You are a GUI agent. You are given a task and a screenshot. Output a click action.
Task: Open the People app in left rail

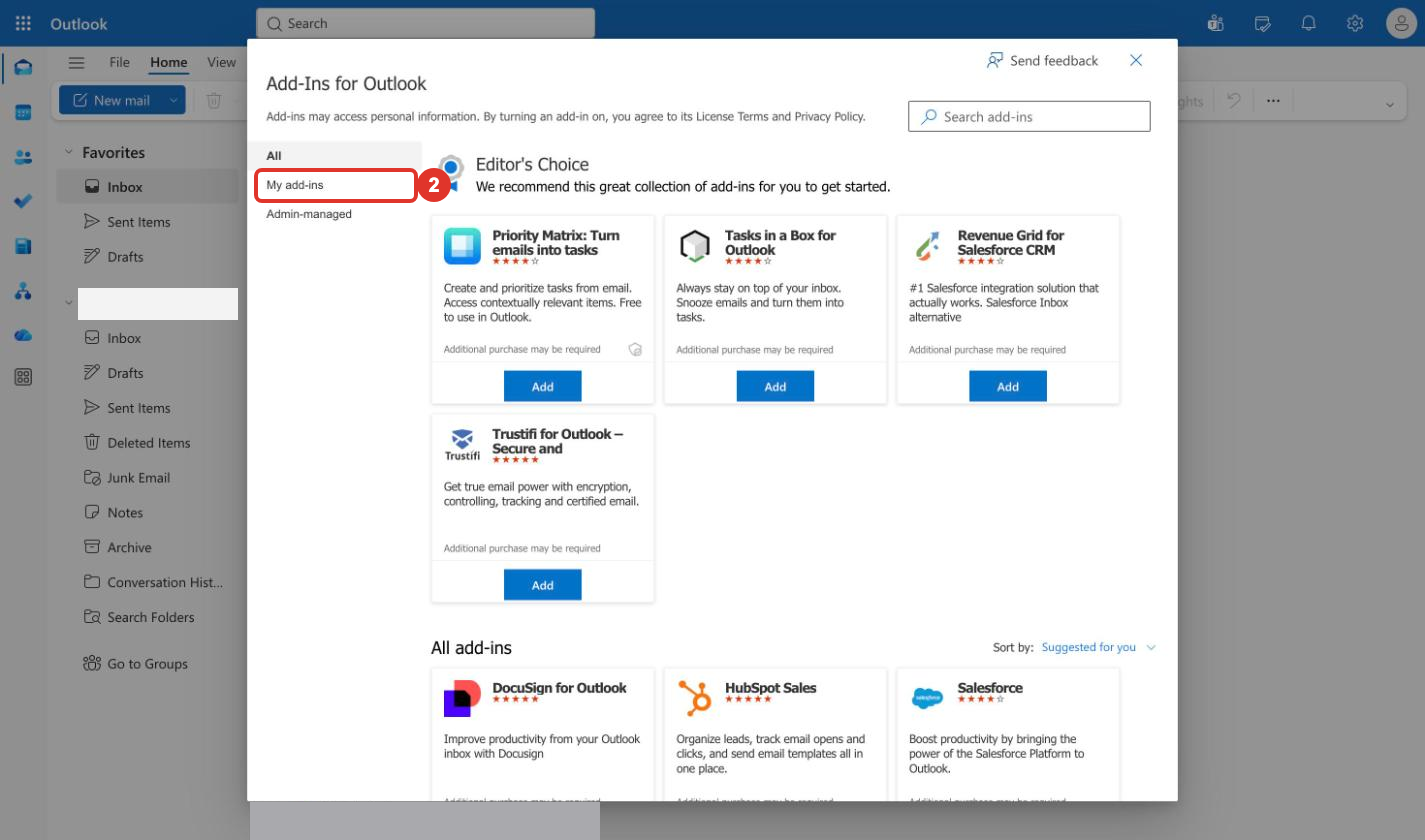click(23, 157)
